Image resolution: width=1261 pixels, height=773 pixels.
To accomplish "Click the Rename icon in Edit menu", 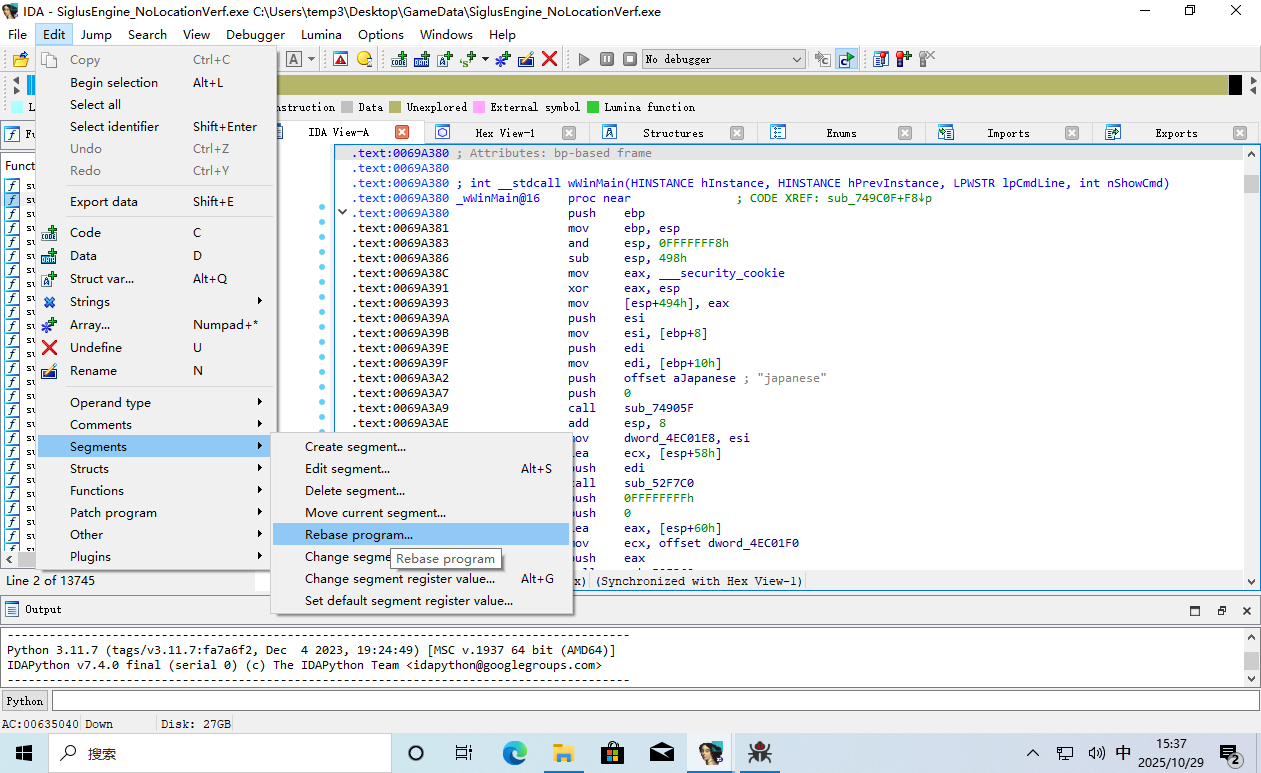I will click(49, 371).
